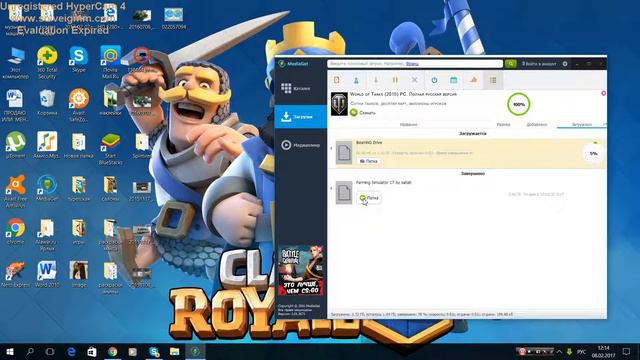Click the power shutdown icon in toolbar

pyautogui.click(x=434, y=80)
